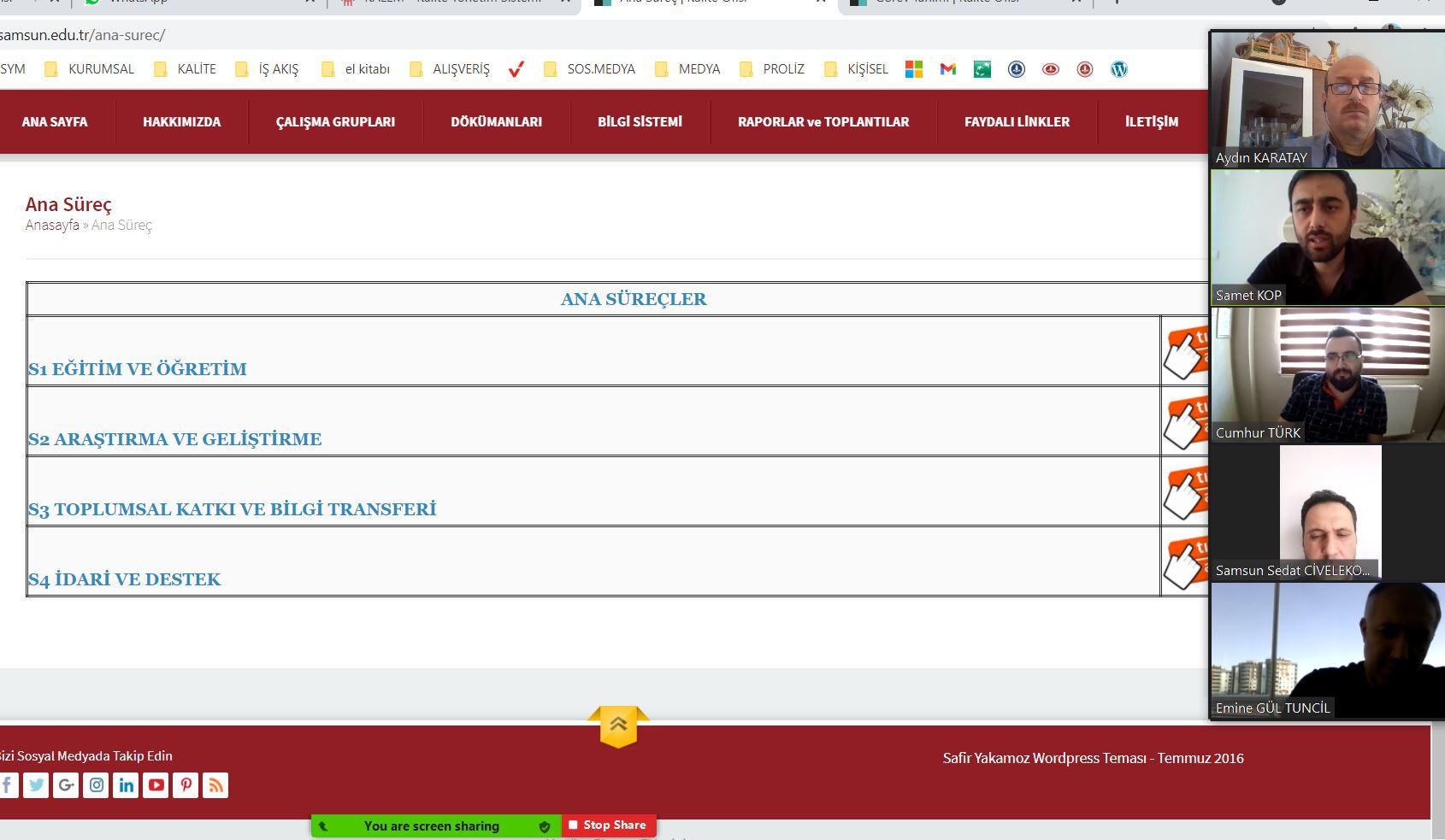Open S2 ARAŞTIRMA VE GELİŞTİRME link
Viewport: 1445px width, 840px height.
click(175, 439)
